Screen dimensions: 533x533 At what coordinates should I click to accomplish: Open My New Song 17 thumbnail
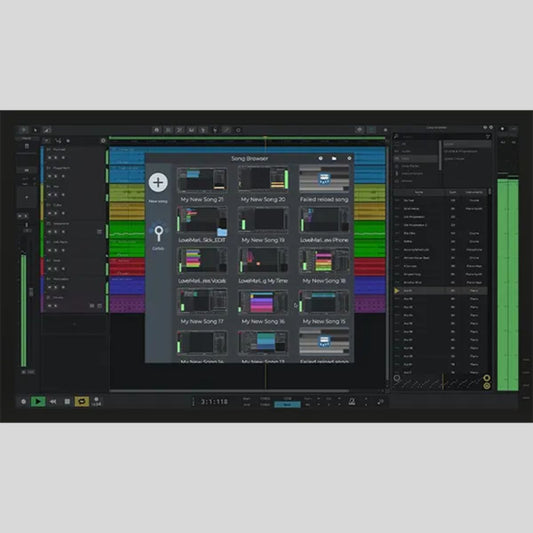coord(202,302)
